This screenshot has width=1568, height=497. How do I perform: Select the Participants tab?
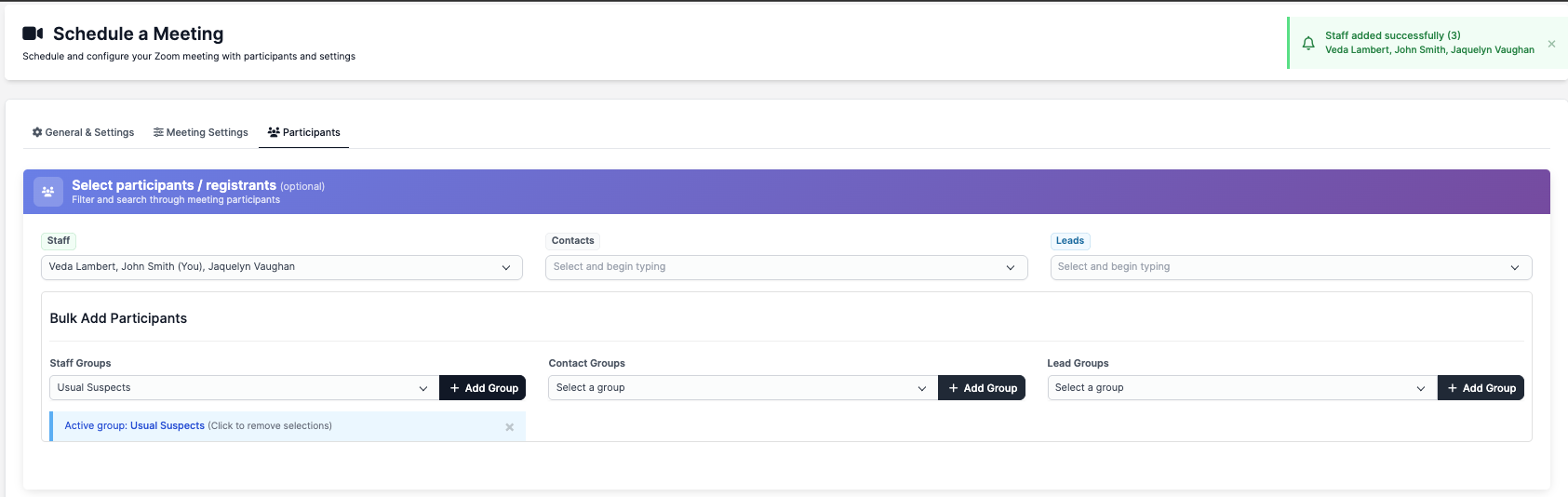pos(304,132)
